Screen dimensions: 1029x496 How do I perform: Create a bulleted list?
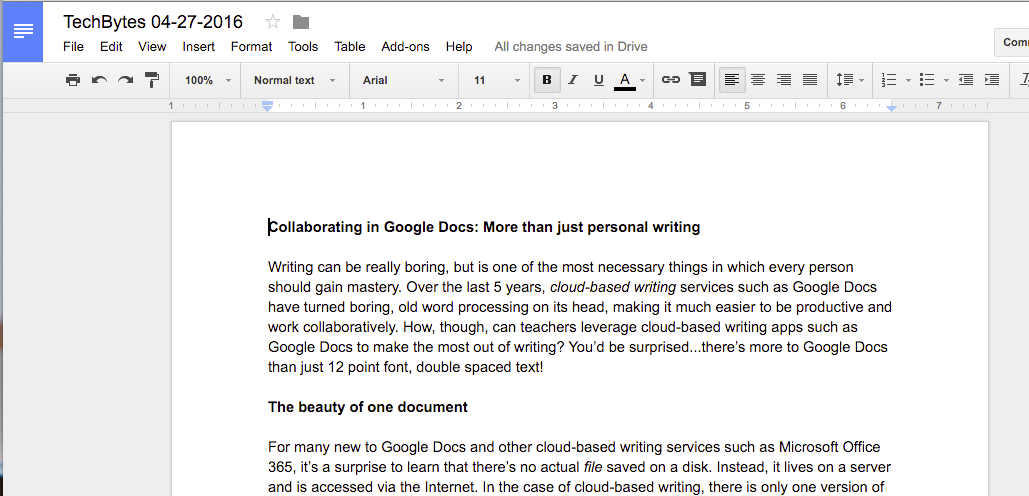927,80
